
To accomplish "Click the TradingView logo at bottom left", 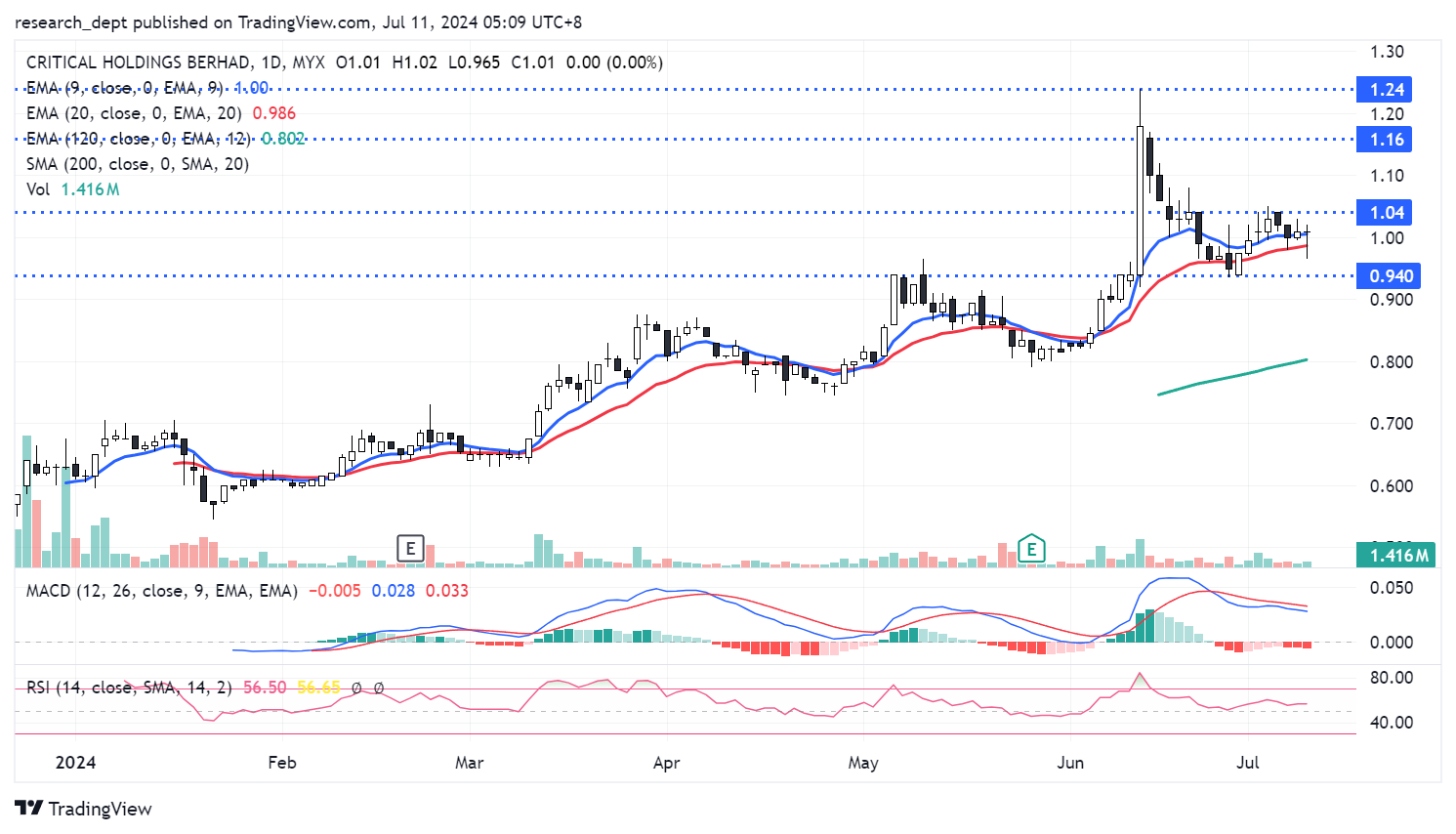I will click(x=84, y=809).
